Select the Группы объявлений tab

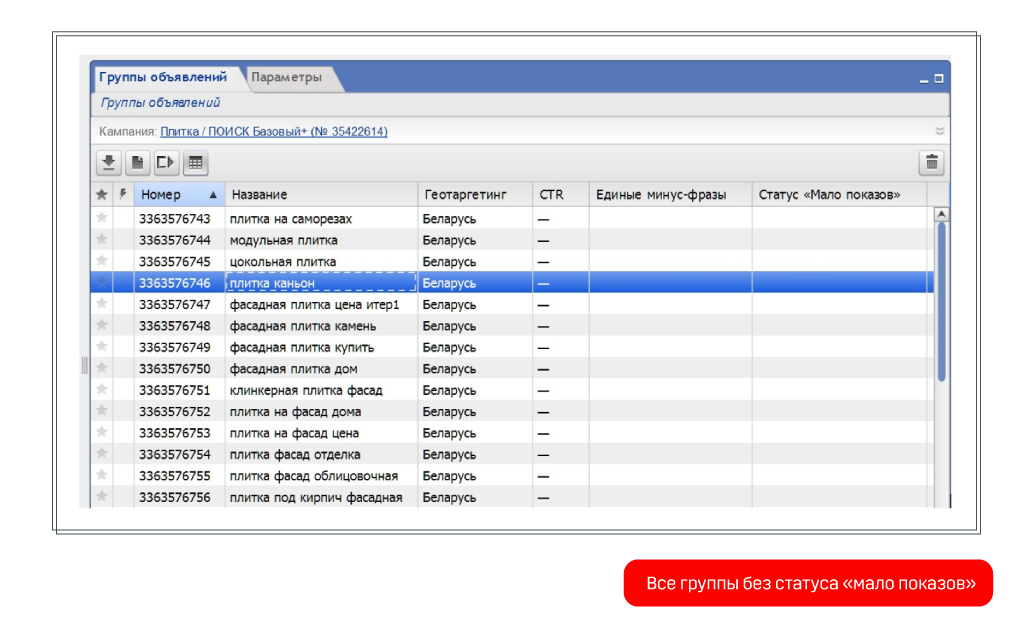pos(163,78)
